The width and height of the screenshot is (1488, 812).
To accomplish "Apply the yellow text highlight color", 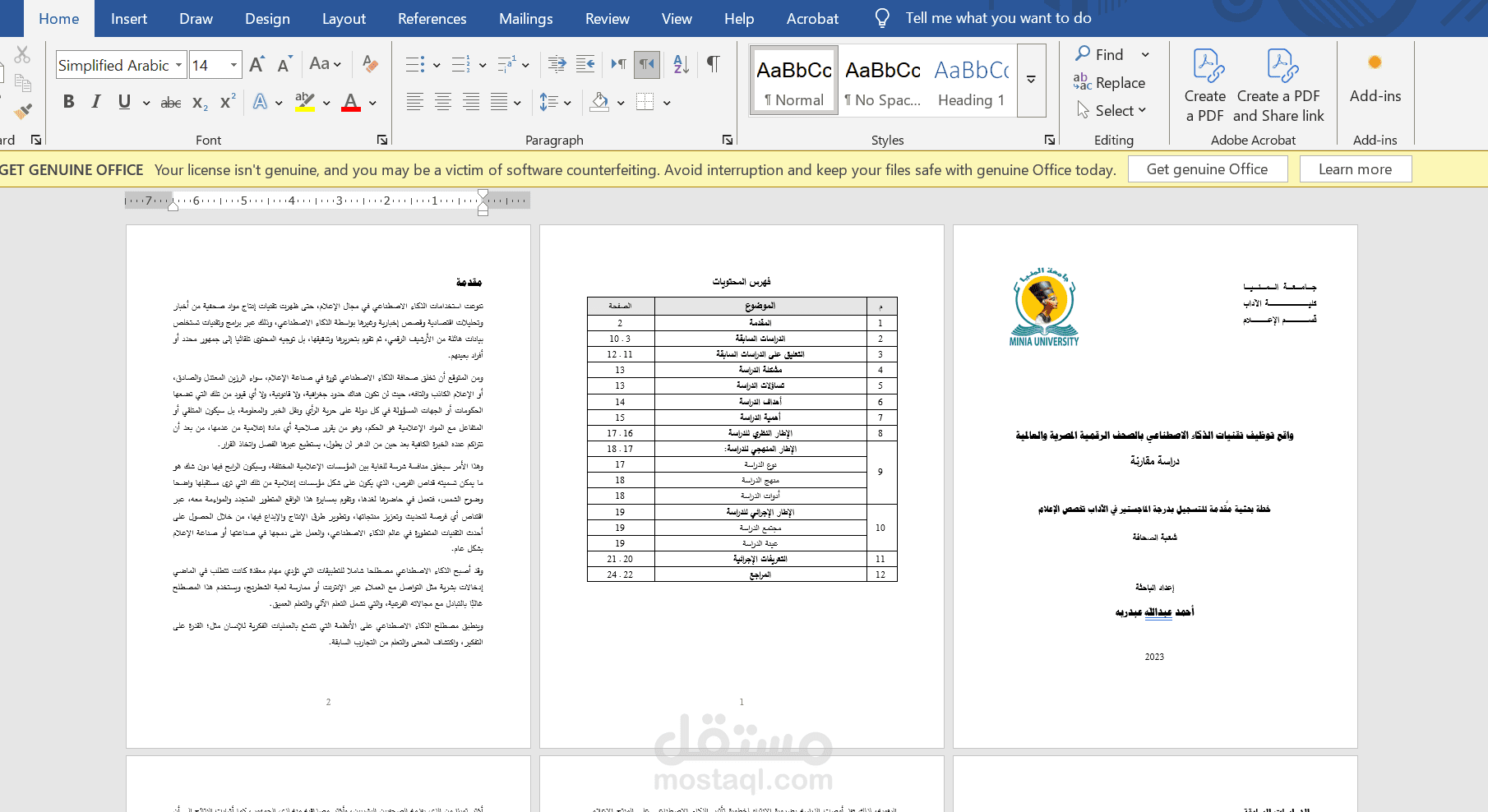I will click(x=305, y=102).
